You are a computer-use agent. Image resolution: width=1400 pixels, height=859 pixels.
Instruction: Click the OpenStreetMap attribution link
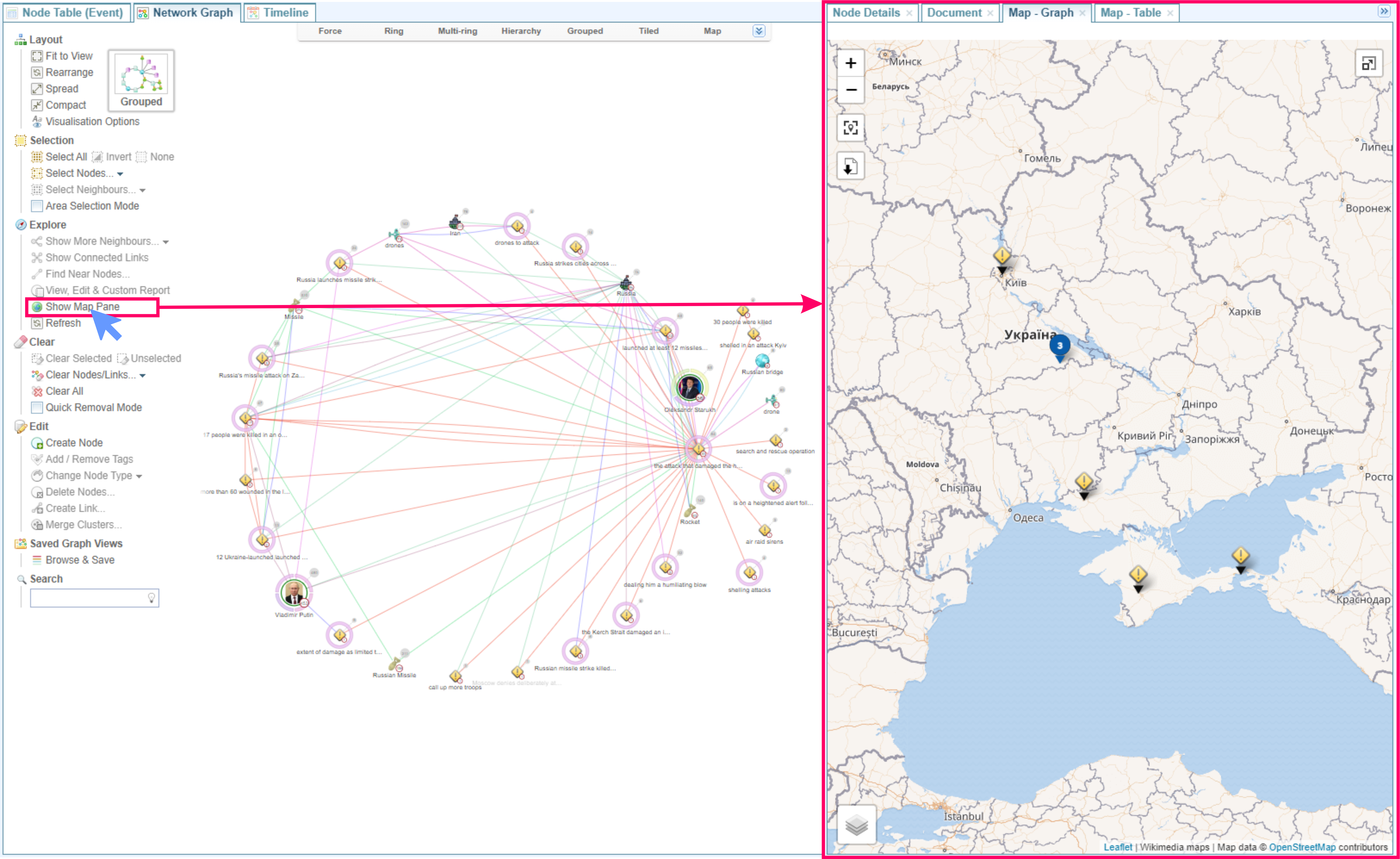tap(1302, 847)
